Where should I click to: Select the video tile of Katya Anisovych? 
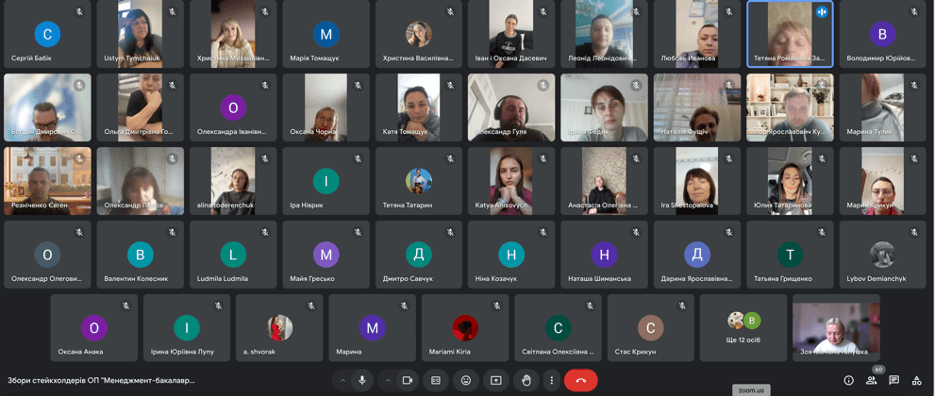tap(512, 181)
